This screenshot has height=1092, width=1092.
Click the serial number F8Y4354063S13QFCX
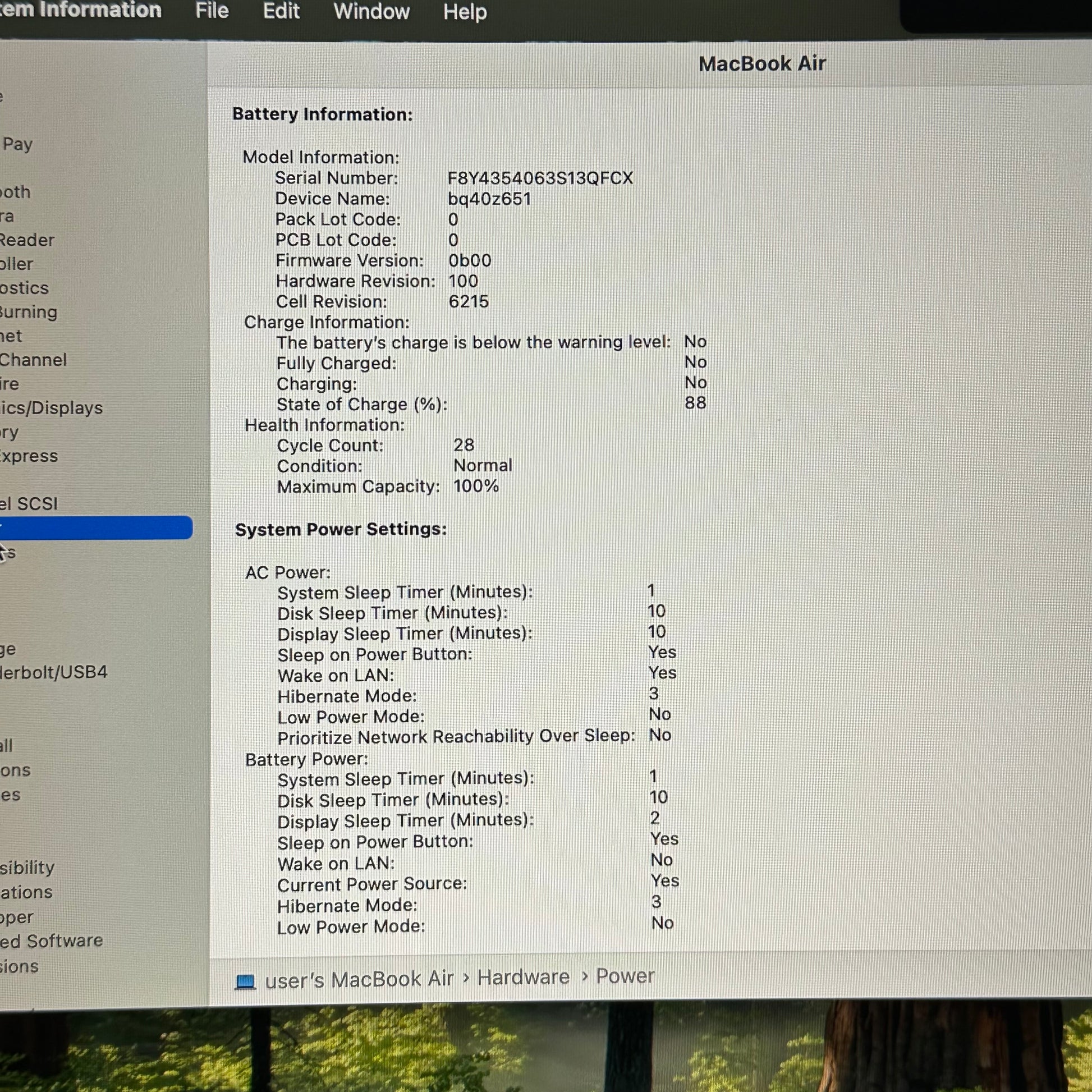540,178
